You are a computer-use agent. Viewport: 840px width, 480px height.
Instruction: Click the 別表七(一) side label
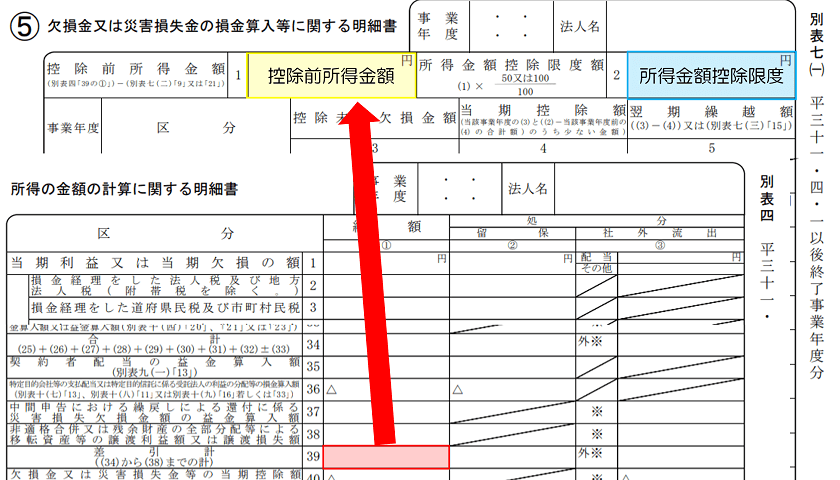pos(816,45)
